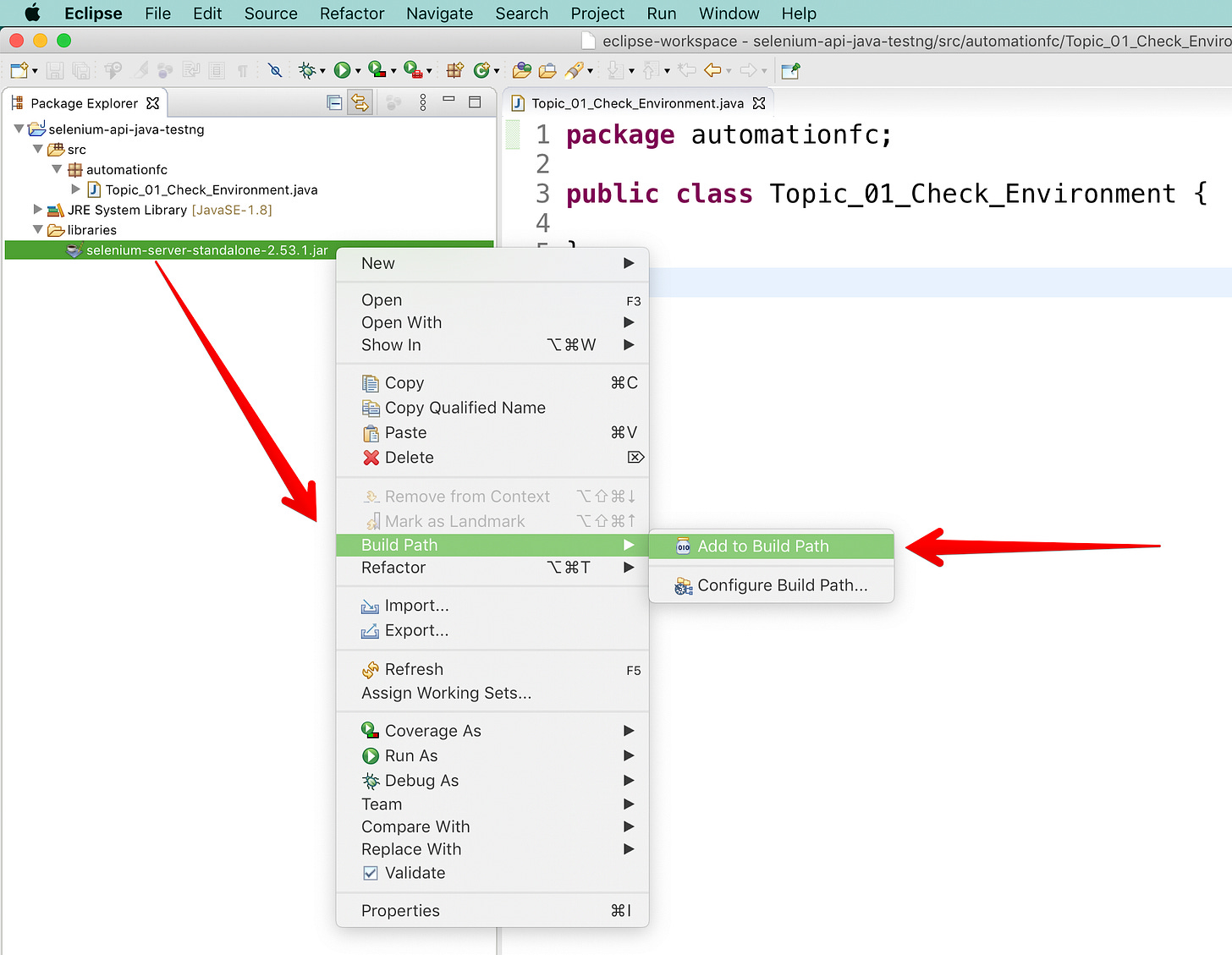This screenshot has height=955, width=1232.
Task: Open the Source menu in menu bar
Action: click(x=271, y=14)
